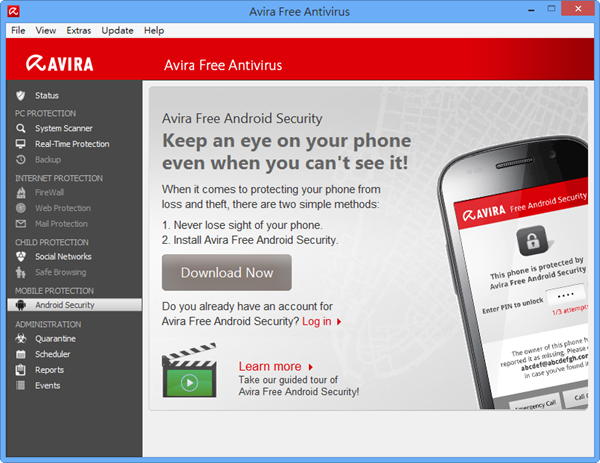Click the Scheduler calendar icon
Viewport: 600px width, 463px height.
pyautogui.click(x=21, y=354)
